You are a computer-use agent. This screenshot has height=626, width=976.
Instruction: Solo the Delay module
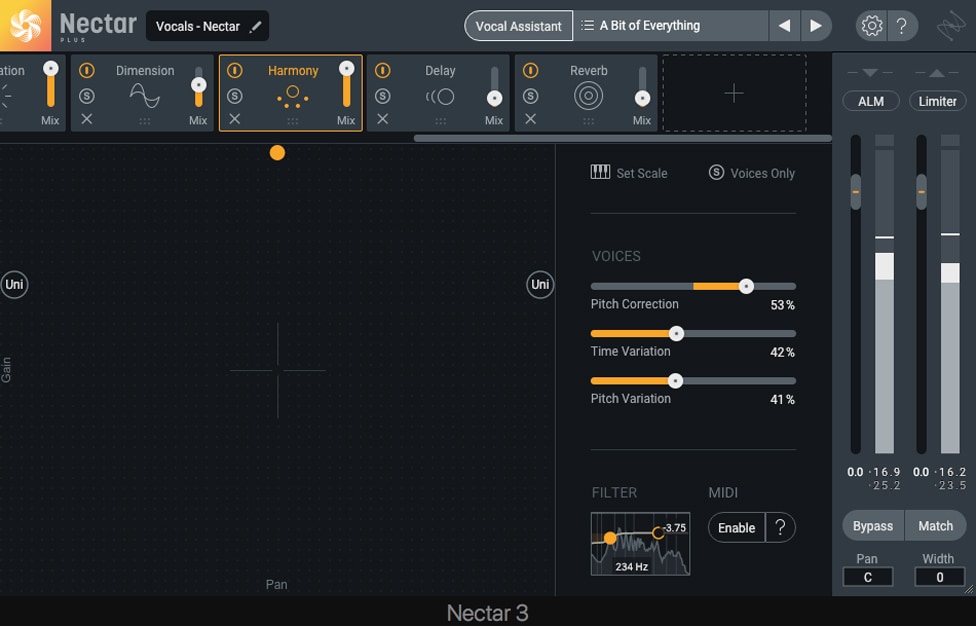pos(383,96)
